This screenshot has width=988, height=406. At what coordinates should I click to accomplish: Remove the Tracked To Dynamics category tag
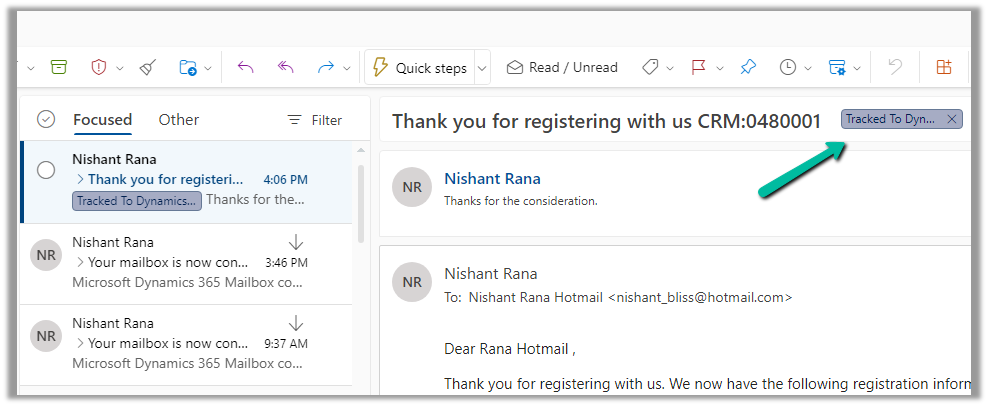[x=952, y=119]
